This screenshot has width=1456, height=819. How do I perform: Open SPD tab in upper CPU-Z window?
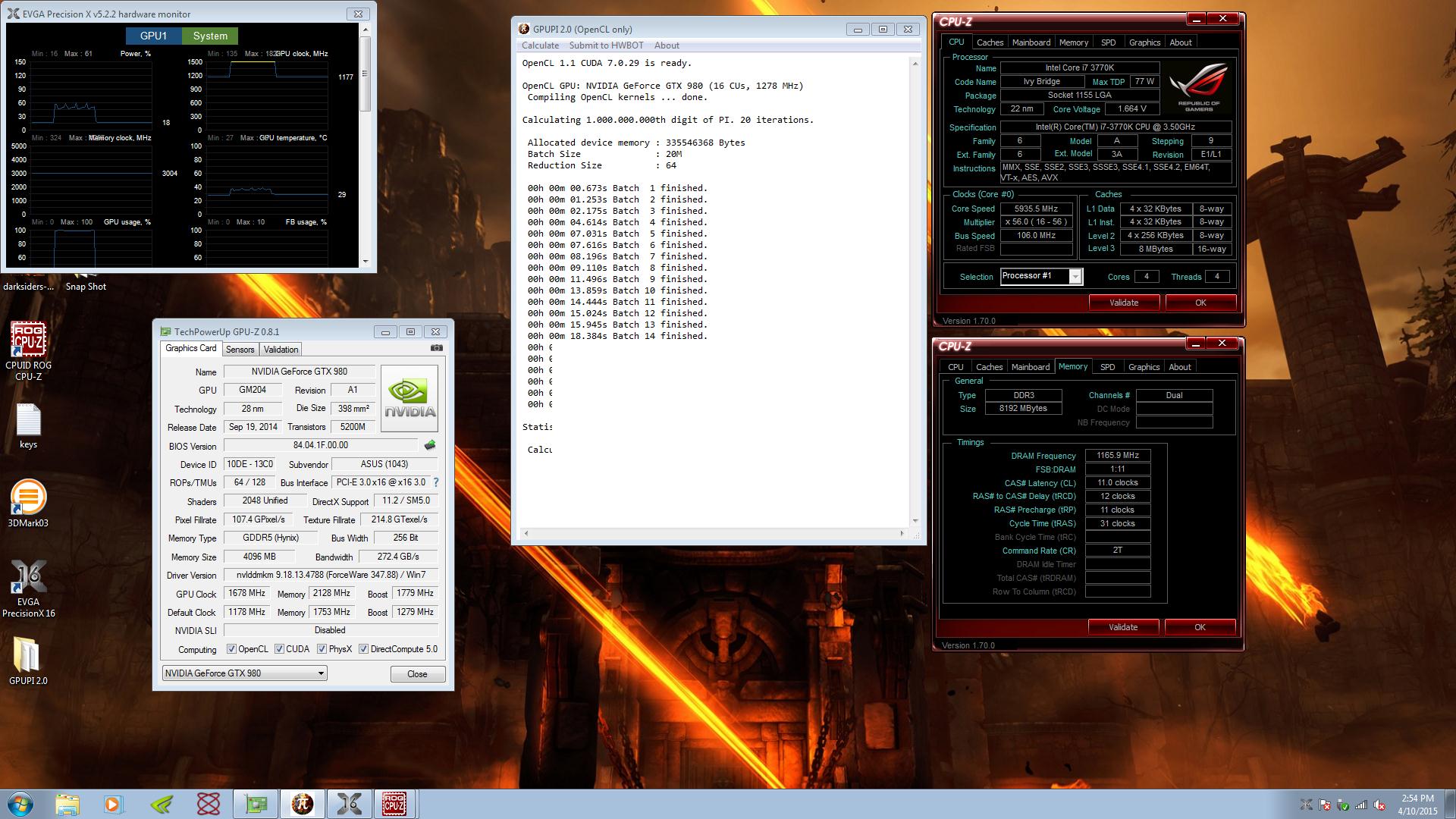(x=1108, y=42)
